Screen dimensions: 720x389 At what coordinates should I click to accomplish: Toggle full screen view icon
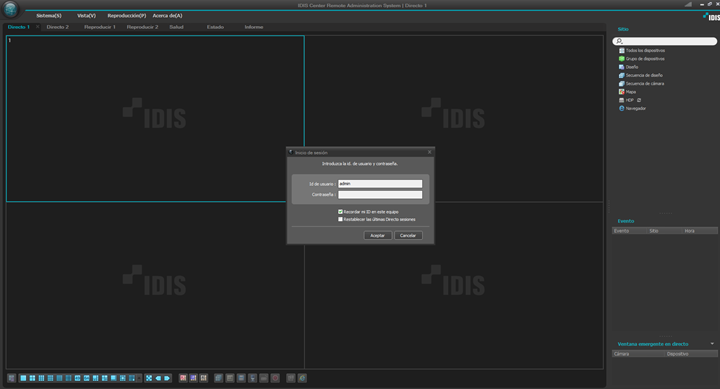point(149,378)
